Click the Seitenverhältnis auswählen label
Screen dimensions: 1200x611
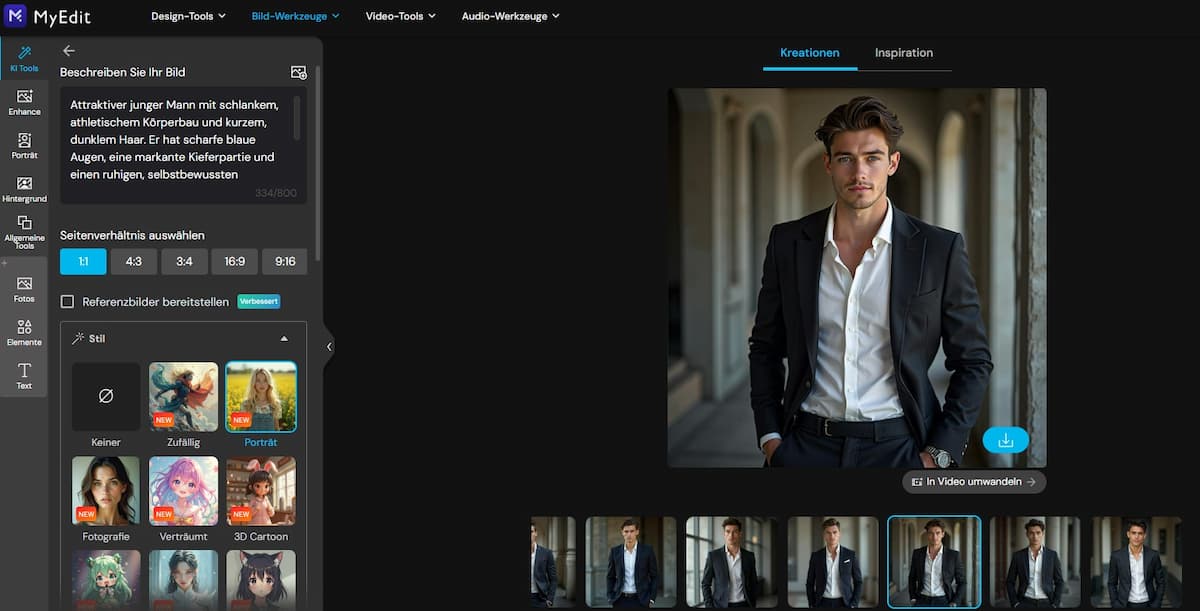(132, 235)
